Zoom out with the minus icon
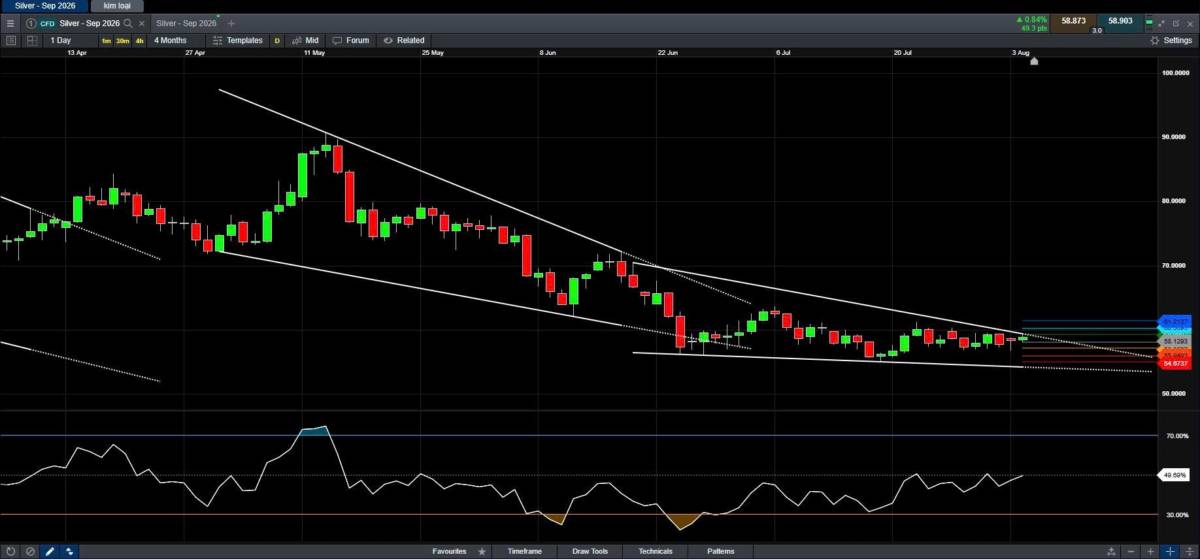The height and width of the screenshot is (559, 1200). click(x=1131, y=551)
